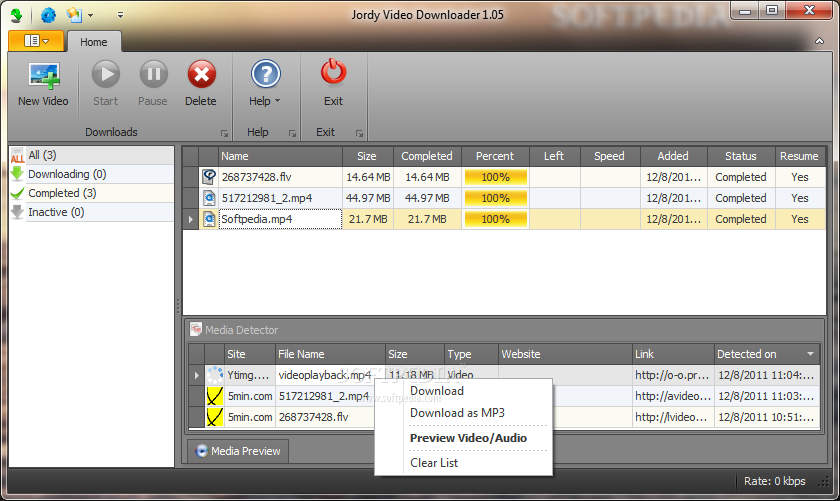Viewport: 840px width, 501px height.
Task: Click the red Exit power icon
Action: [333, 73]
